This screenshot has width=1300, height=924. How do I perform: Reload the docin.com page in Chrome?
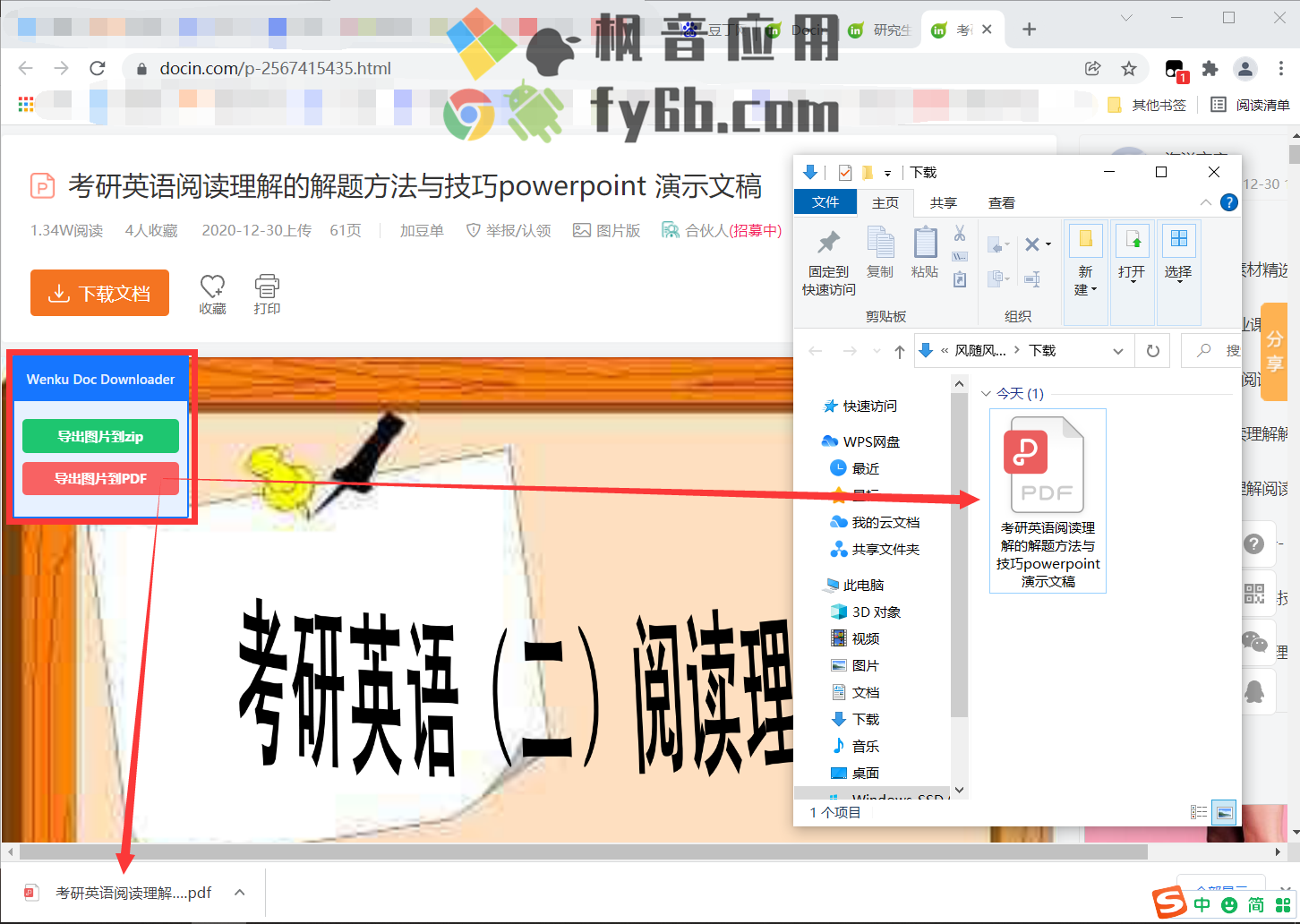pyautogui.click(x=98, y=68)
